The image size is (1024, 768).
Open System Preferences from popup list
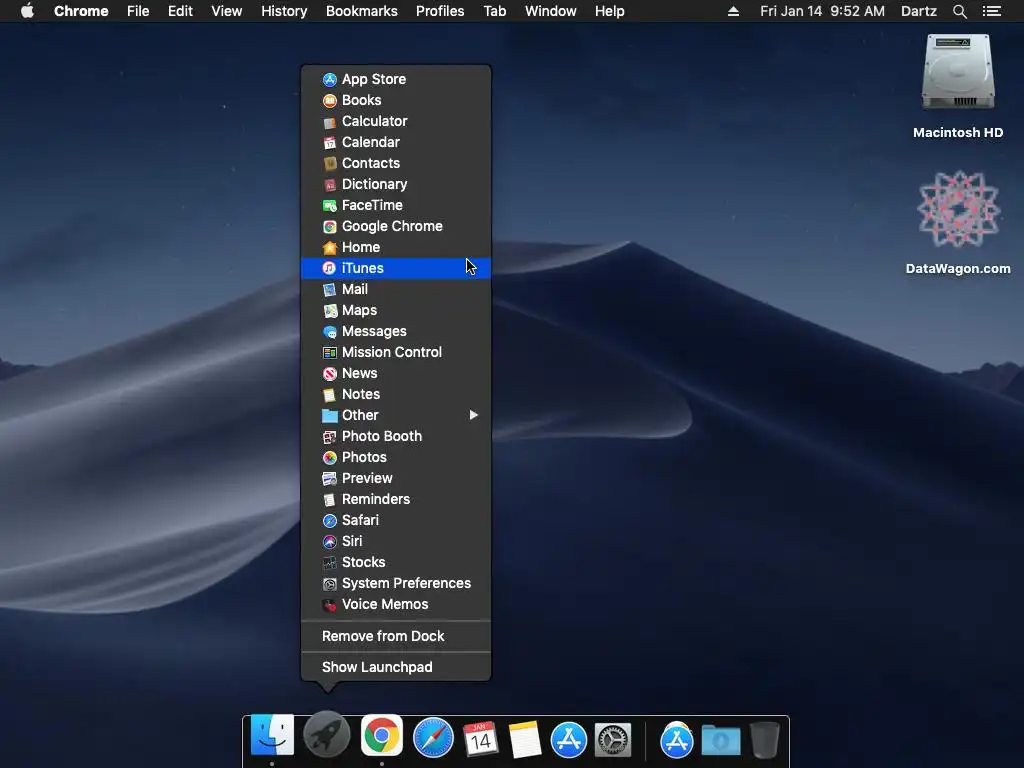tap(396, 583)
